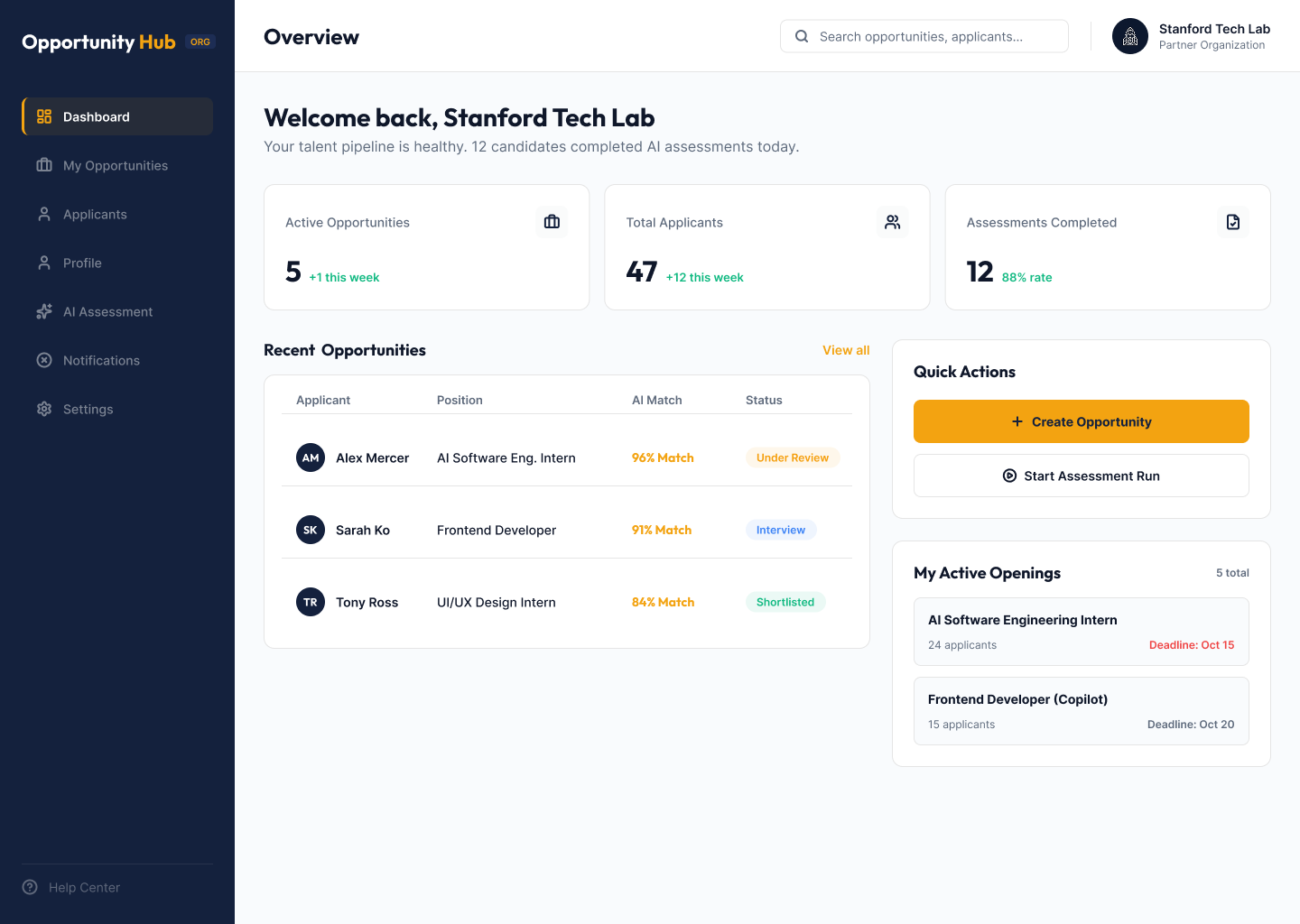Click the Dashboard grid icon in sidebar

point(44,116)
